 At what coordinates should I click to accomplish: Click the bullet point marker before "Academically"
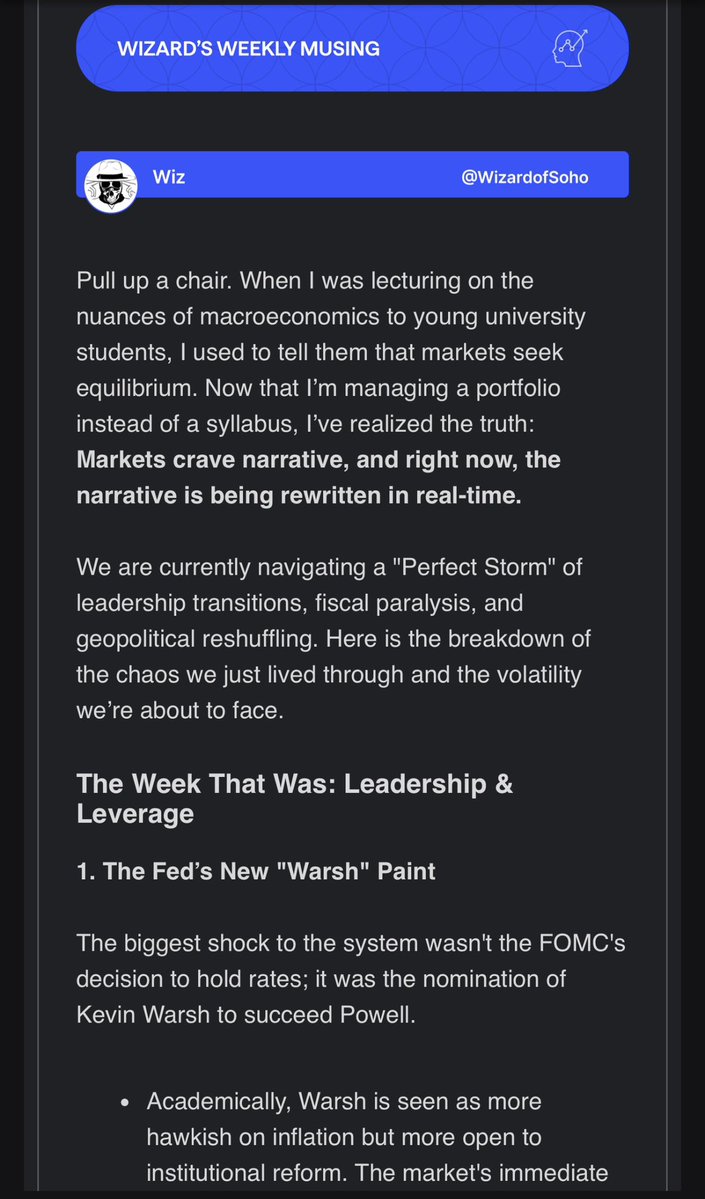(x=124, y=1102)
